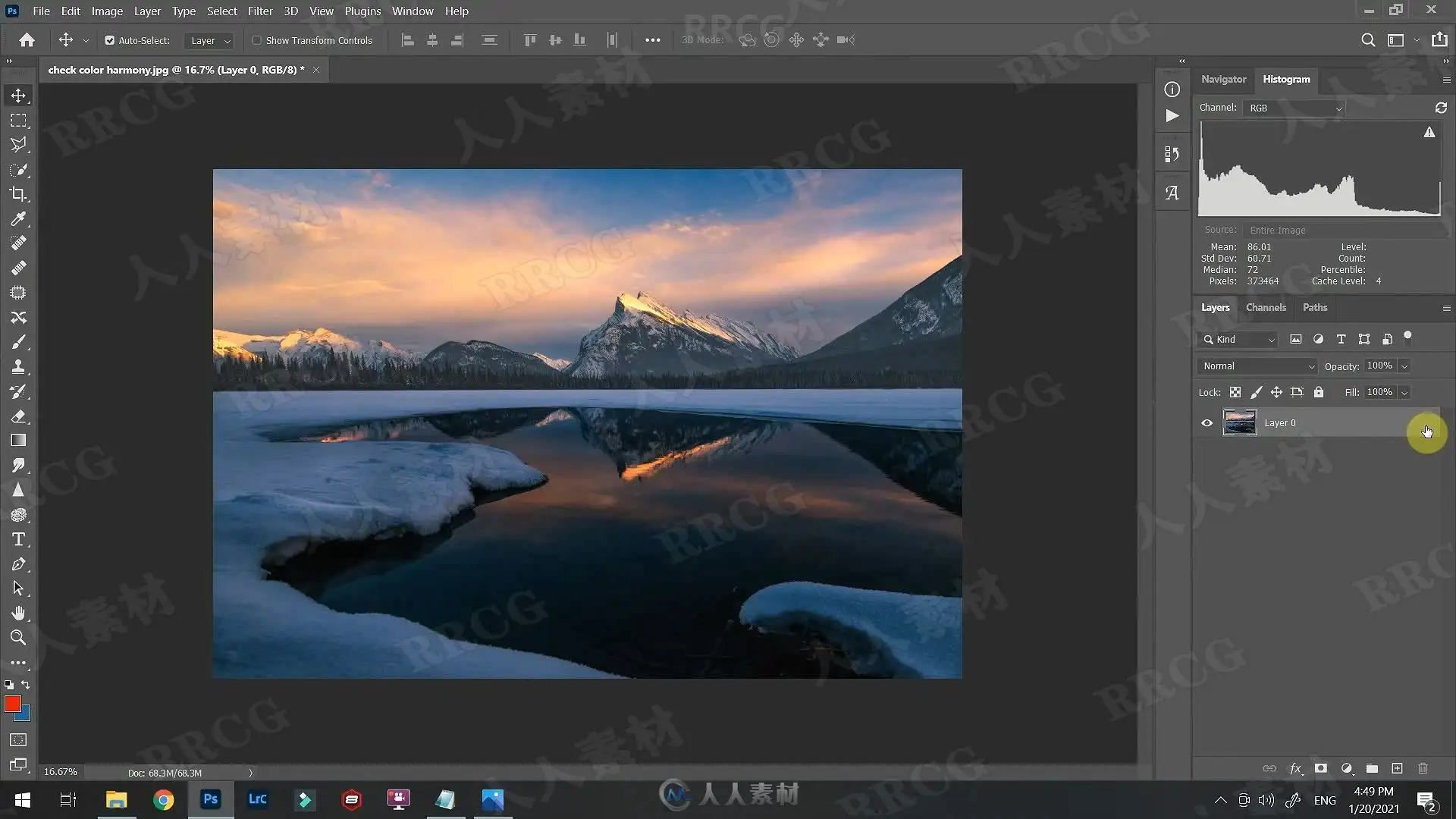1456x819 pixels.
Task: Click the background blue color swatch
Action: tap(26, 716)
